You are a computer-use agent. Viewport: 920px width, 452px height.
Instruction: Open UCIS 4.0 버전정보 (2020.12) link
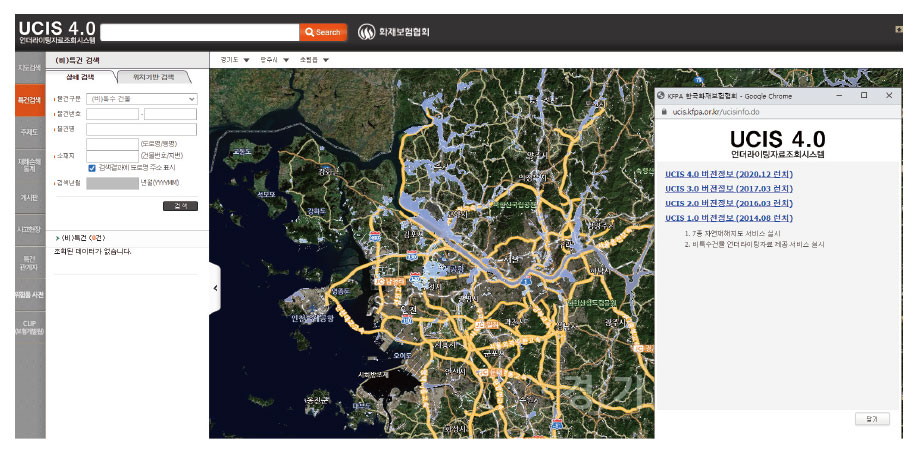729,174
